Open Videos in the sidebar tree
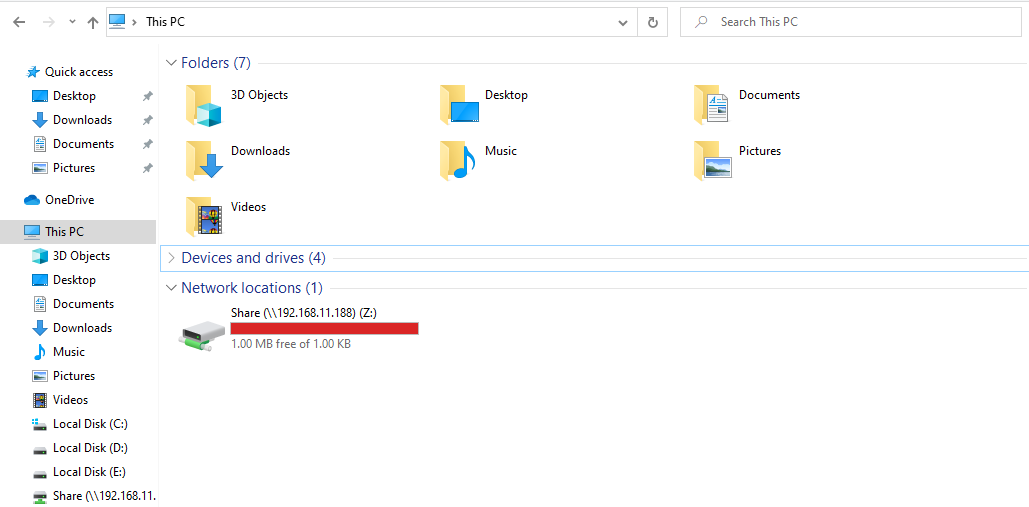1029x507 pixels. (70, 400)
